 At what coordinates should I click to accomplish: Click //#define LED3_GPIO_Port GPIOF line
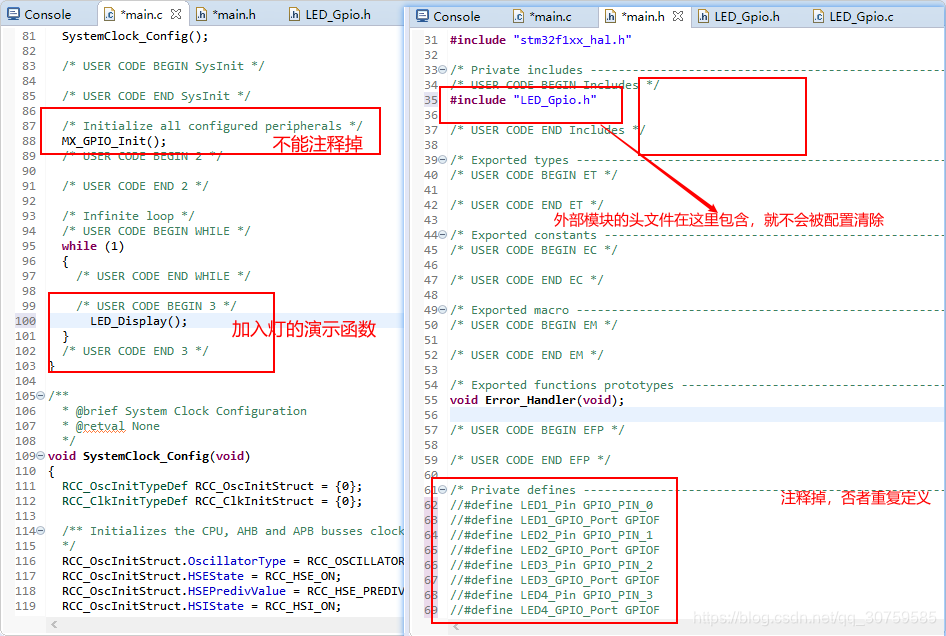pos(555,580)
